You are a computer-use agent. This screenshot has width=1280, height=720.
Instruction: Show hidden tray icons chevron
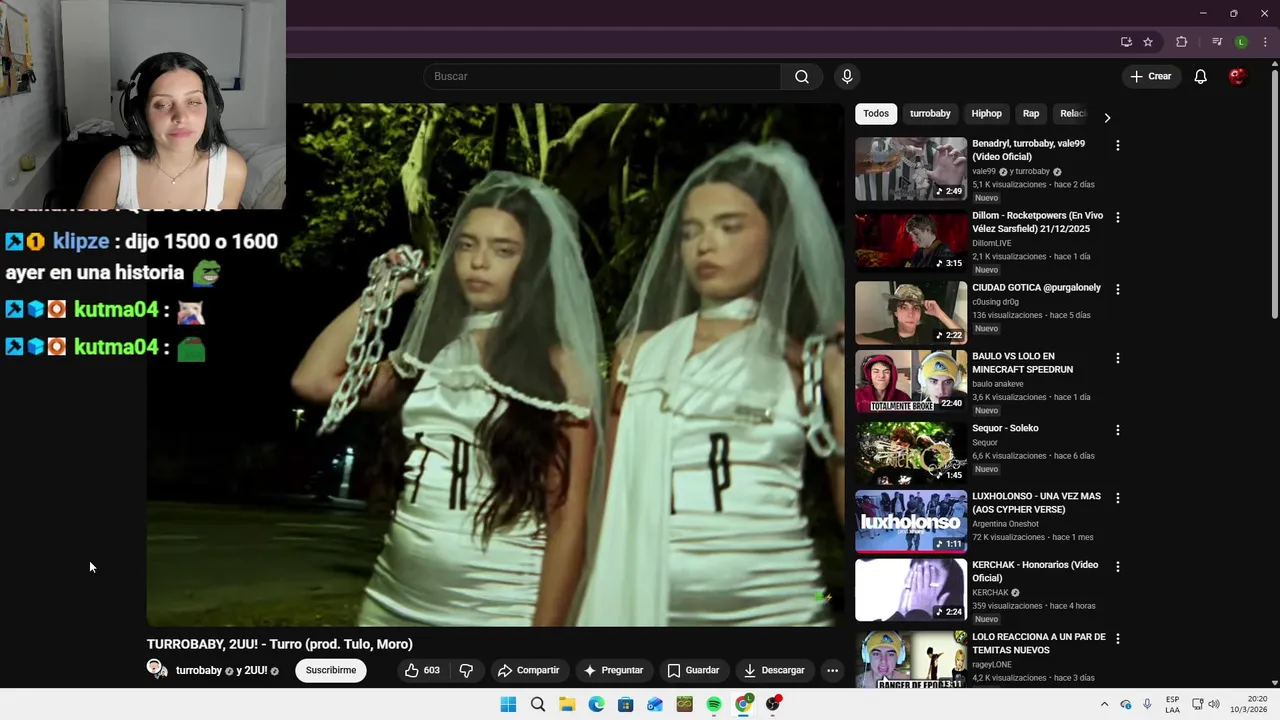click(x=1104, y=704)
